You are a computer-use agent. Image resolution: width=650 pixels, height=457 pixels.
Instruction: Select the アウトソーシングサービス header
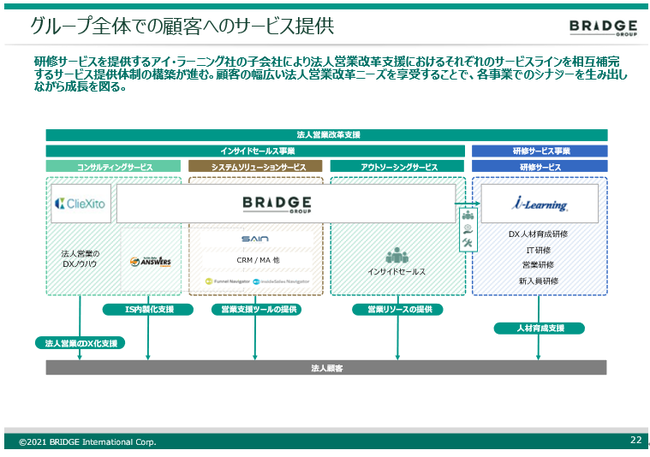click(397, 167)
